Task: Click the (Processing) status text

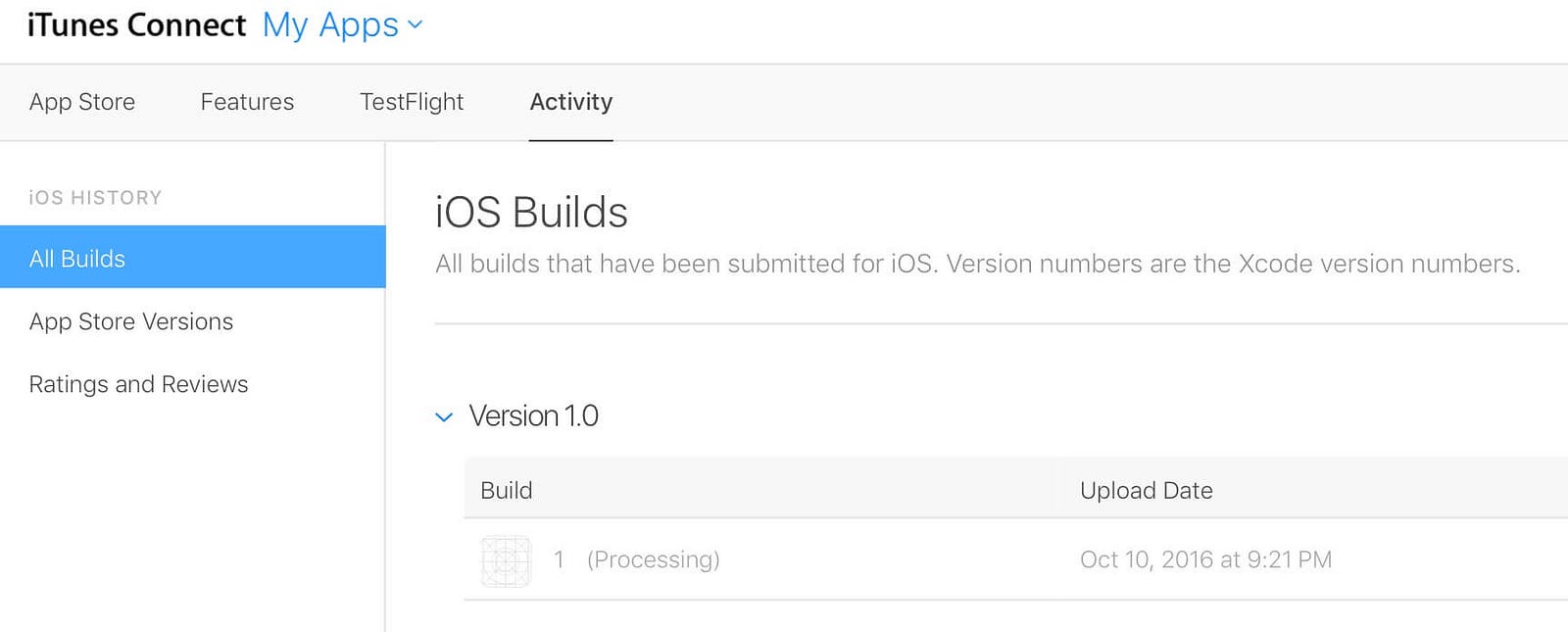Action: click(x=654, y=559)
